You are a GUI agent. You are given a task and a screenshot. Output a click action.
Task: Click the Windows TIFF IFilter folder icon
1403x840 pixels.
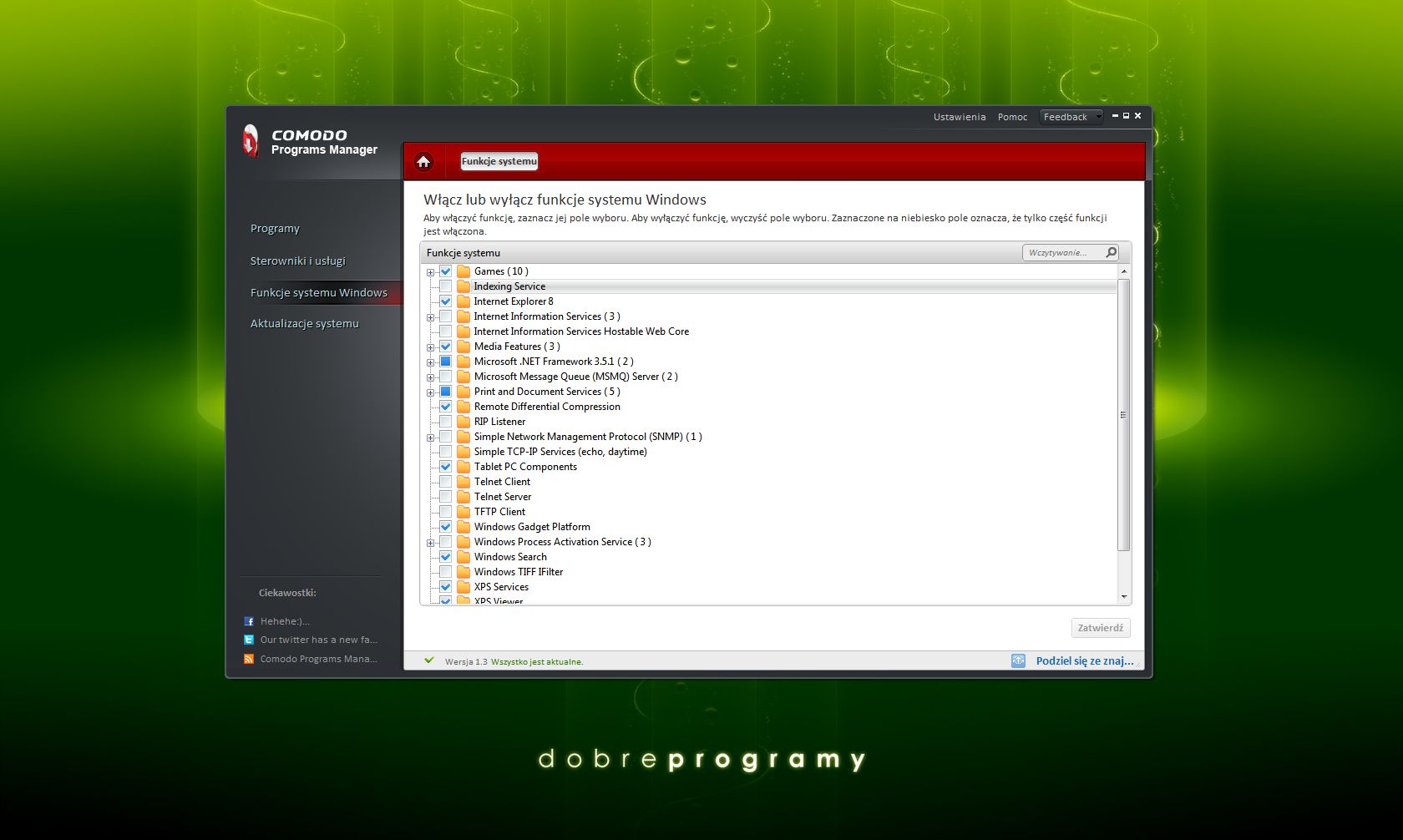coord(463,572)
